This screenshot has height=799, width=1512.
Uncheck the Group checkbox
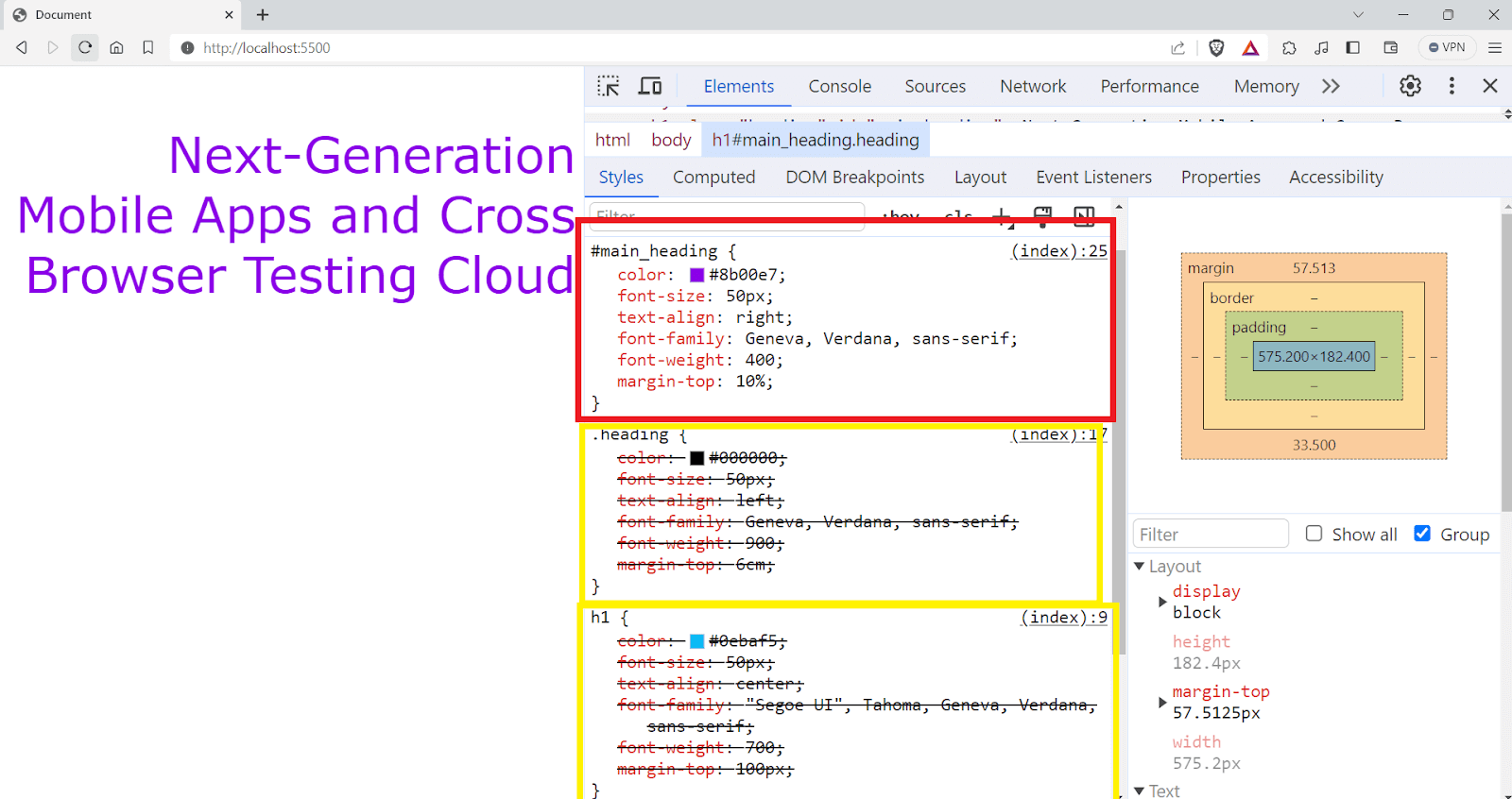[x=1422, y=534]
